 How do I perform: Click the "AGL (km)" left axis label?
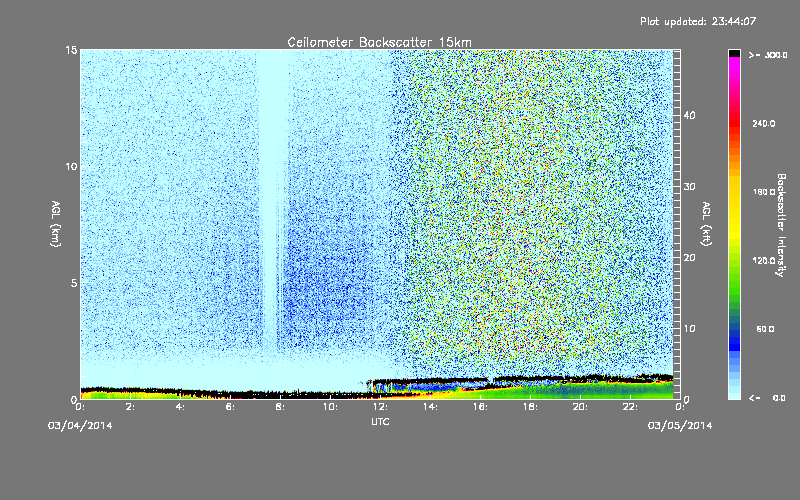point(56,224)
